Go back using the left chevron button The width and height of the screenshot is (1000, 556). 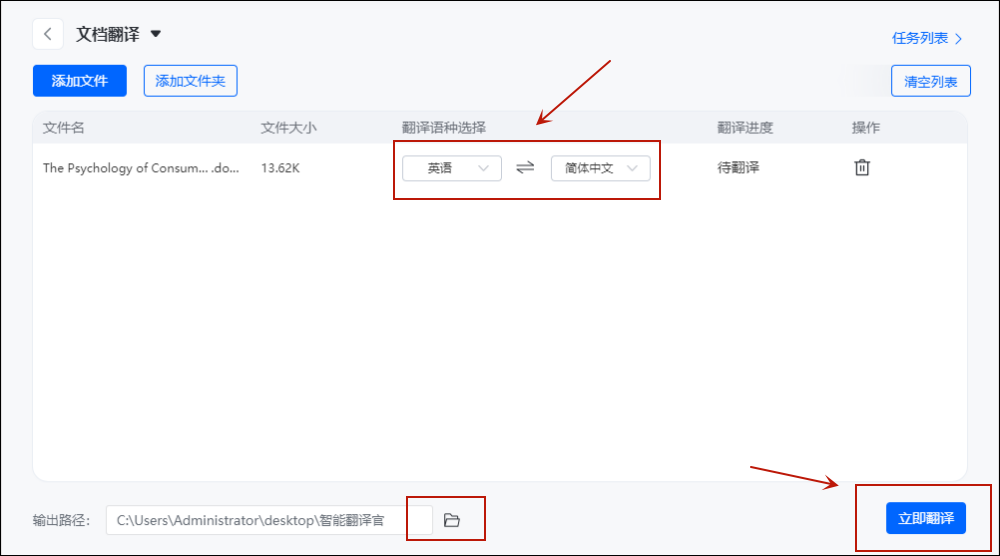48,34
